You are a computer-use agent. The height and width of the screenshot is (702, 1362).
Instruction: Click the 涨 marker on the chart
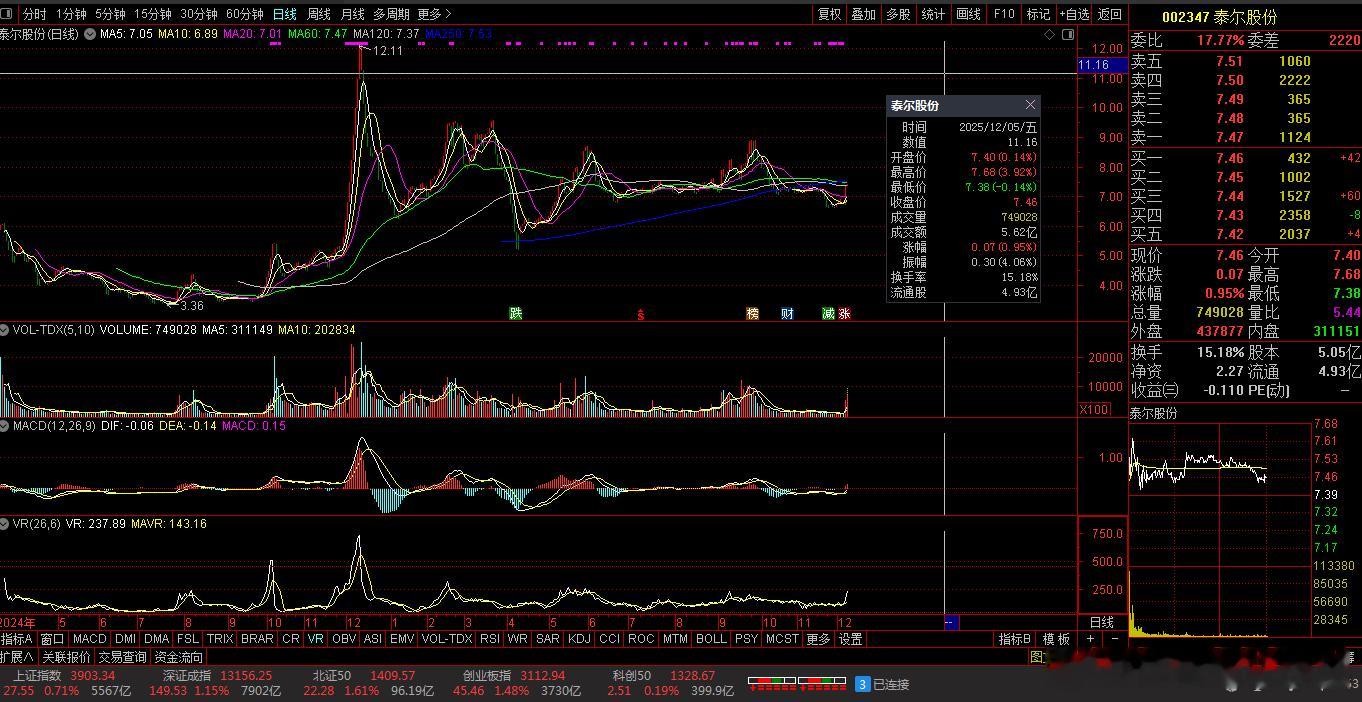(844, 313)
